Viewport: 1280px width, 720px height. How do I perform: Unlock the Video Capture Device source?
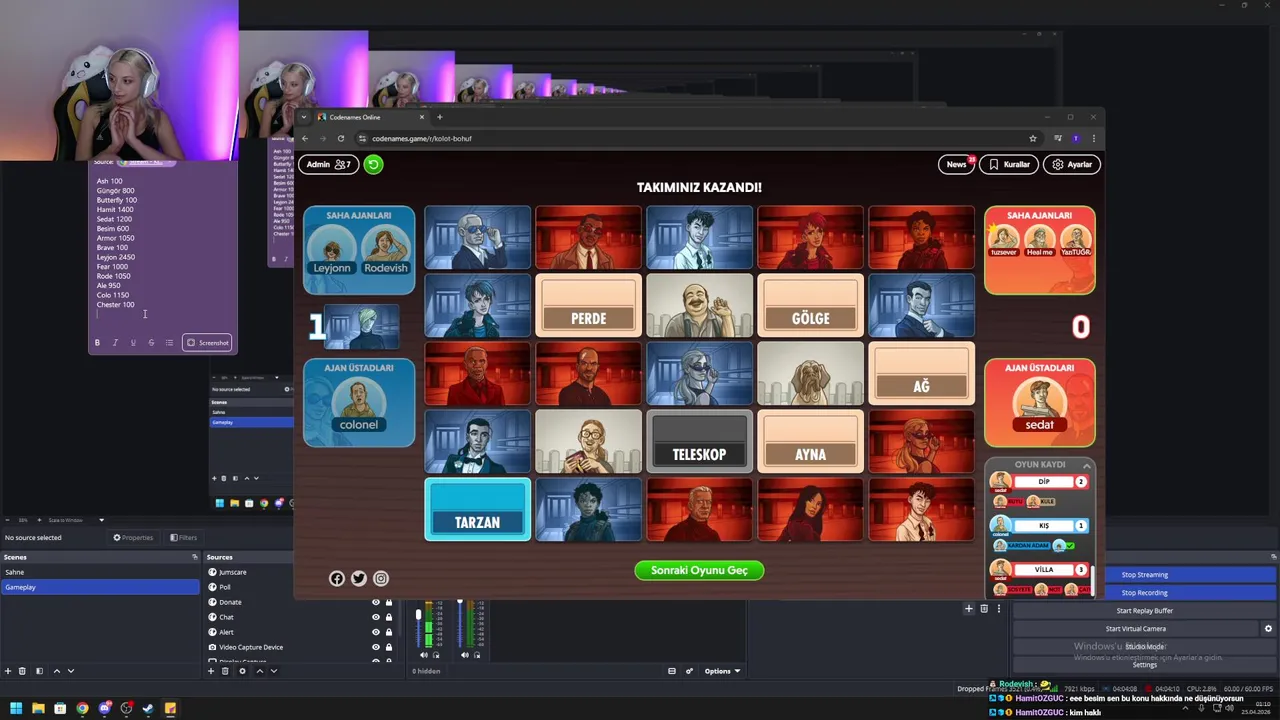pyautogui.click(x=389, y=647)
